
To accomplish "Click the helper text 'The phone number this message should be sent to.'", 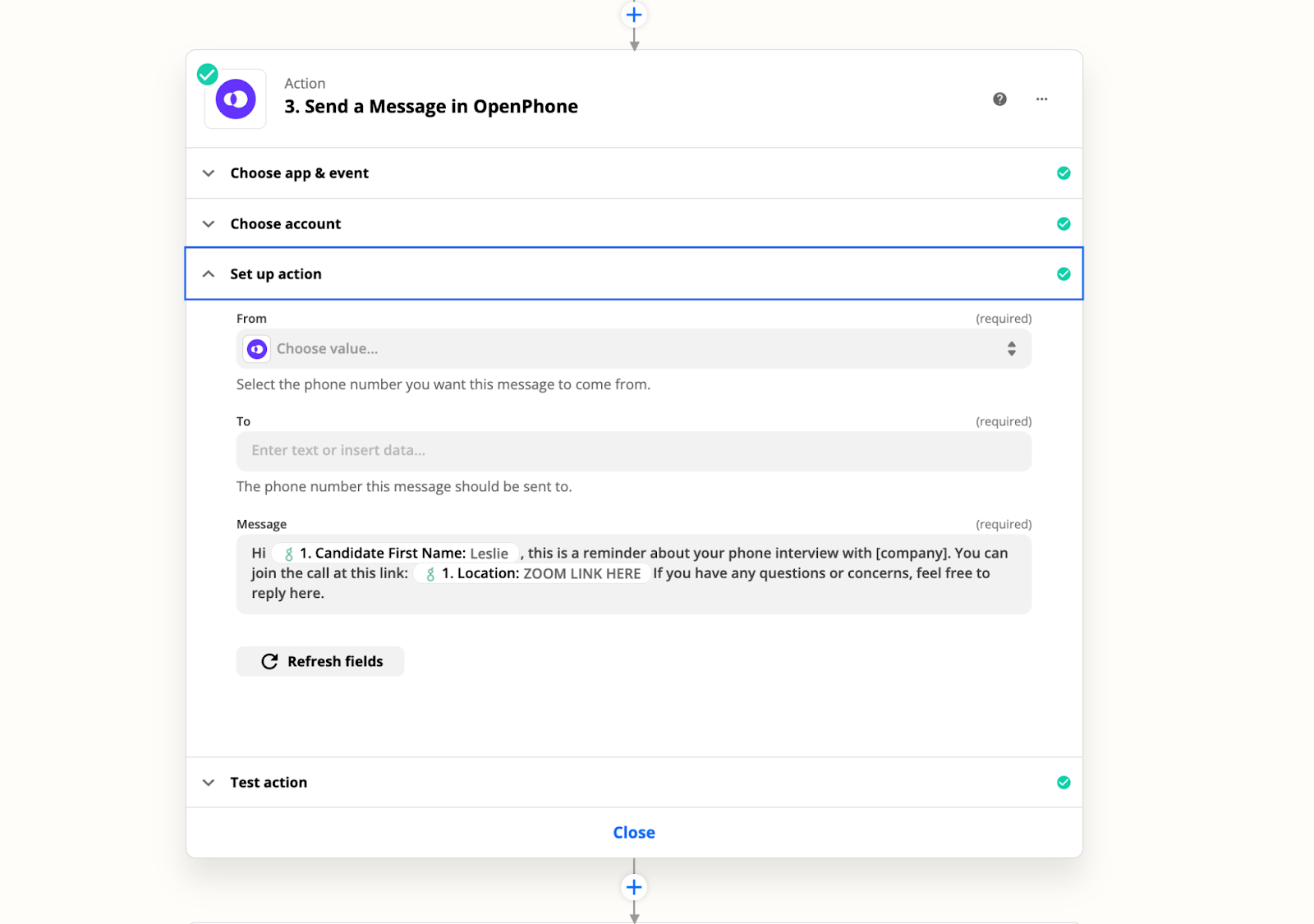I will point(404,486).
